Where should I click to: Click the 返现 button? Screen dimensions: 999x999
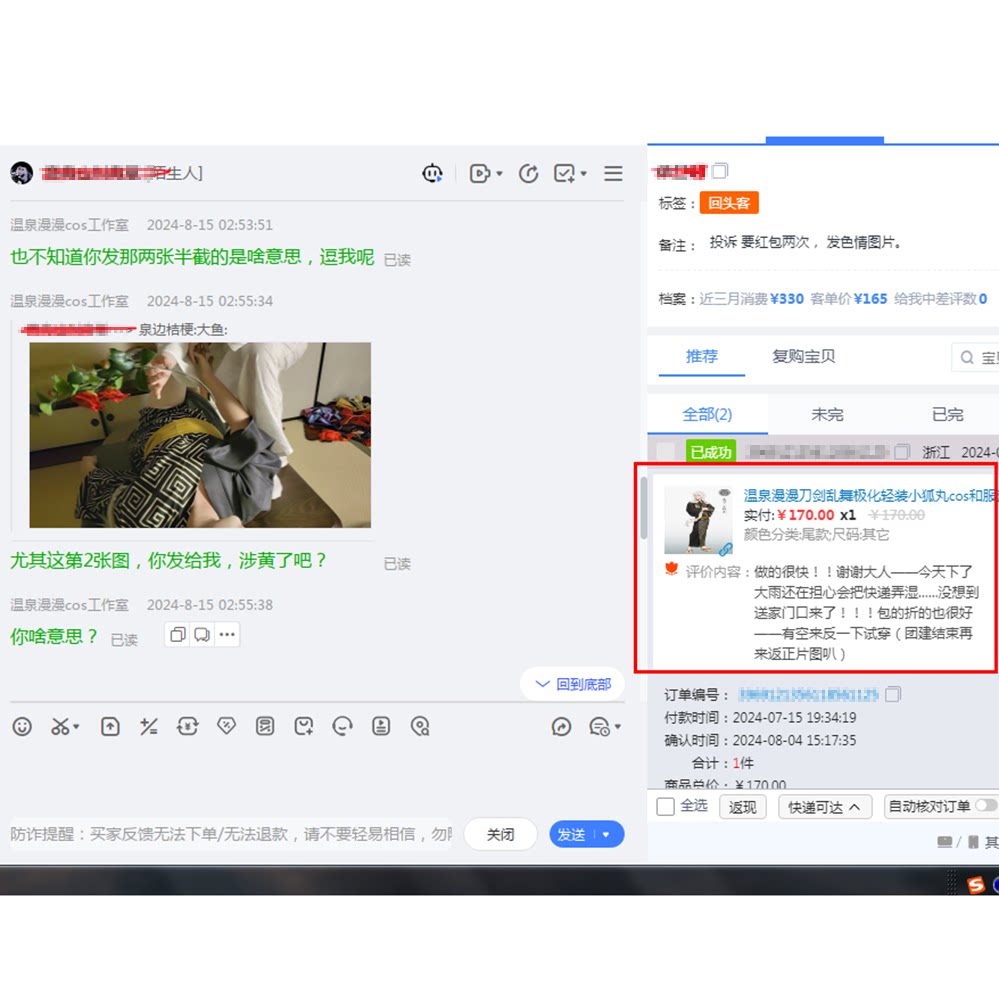coord(742,807)
